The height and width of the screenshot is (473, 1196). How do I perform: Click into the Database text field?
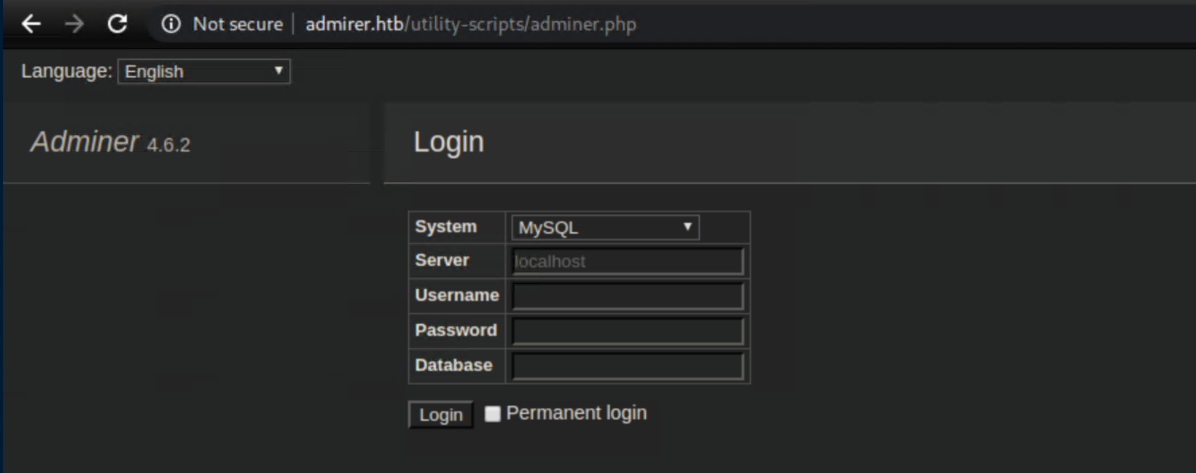pos(628,366)
